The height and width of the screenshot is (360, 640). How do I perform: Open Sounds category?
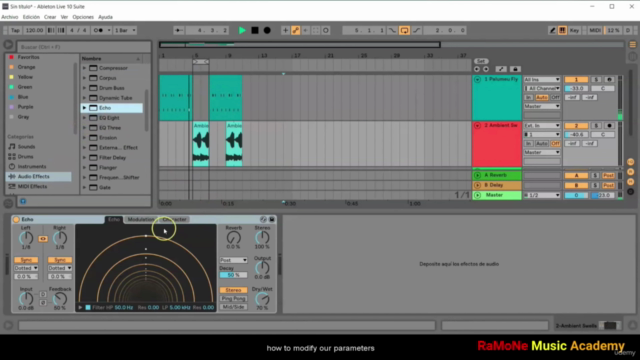[26, 147]
